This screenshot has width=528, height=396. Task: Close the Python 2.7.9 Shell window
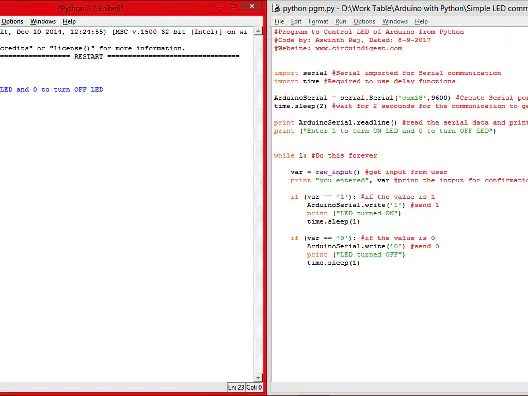pyautogui.click(x=252, y=7)
